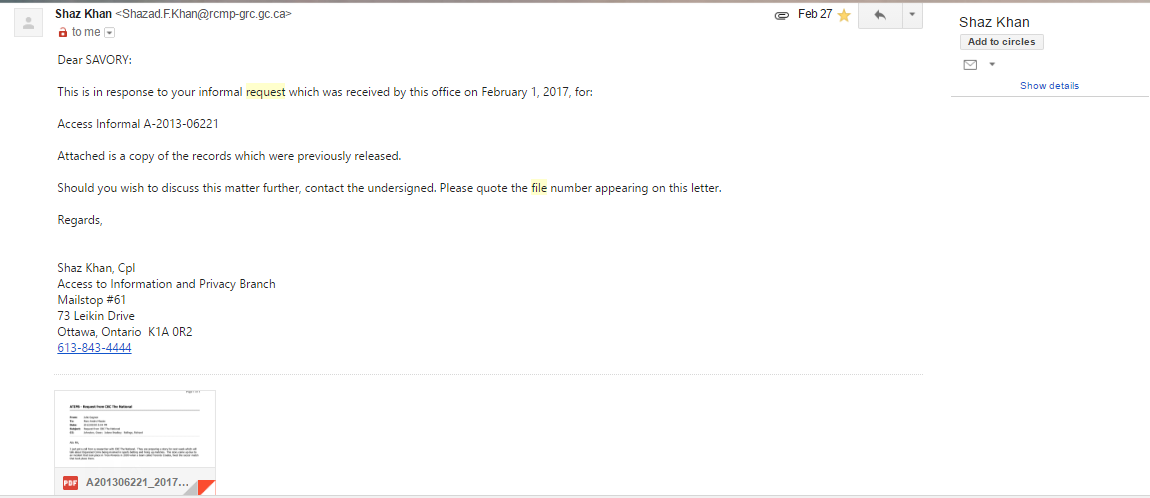
Task: Open the Show details link
Action: 1049,86
